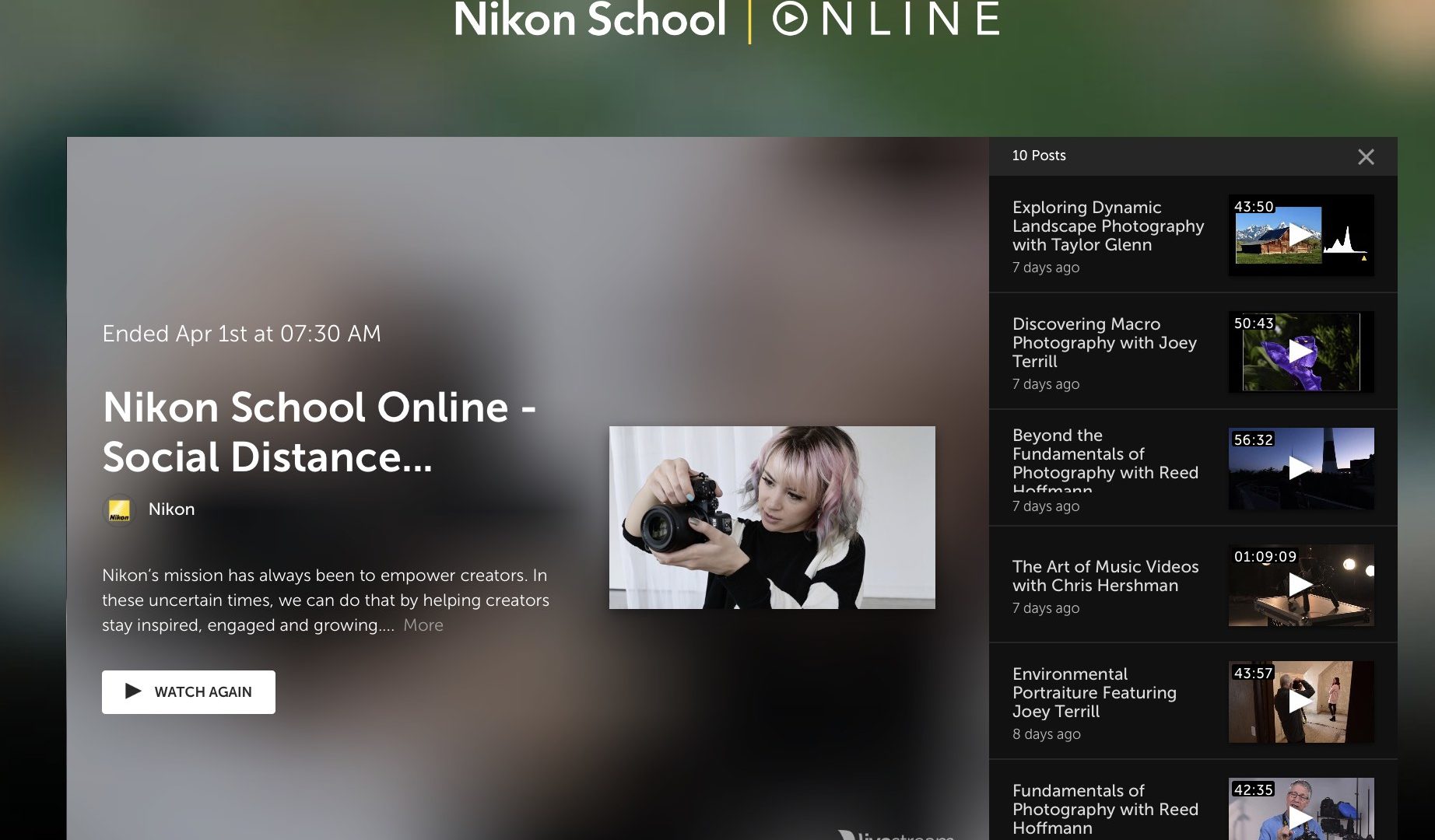
Task: Click the Nikon yellow logo avatar
Action: (119, 510)
